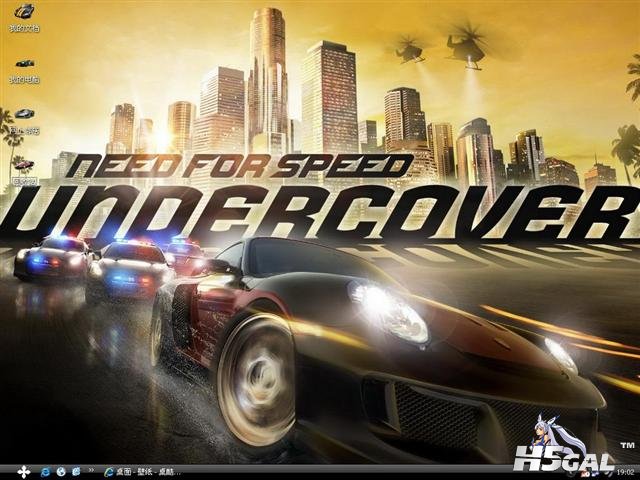The height and width of the screenshot is (480, 640).
Task: Open the third desktop icon, silver car
Action: pyautogui.click(x=24, y=113)
